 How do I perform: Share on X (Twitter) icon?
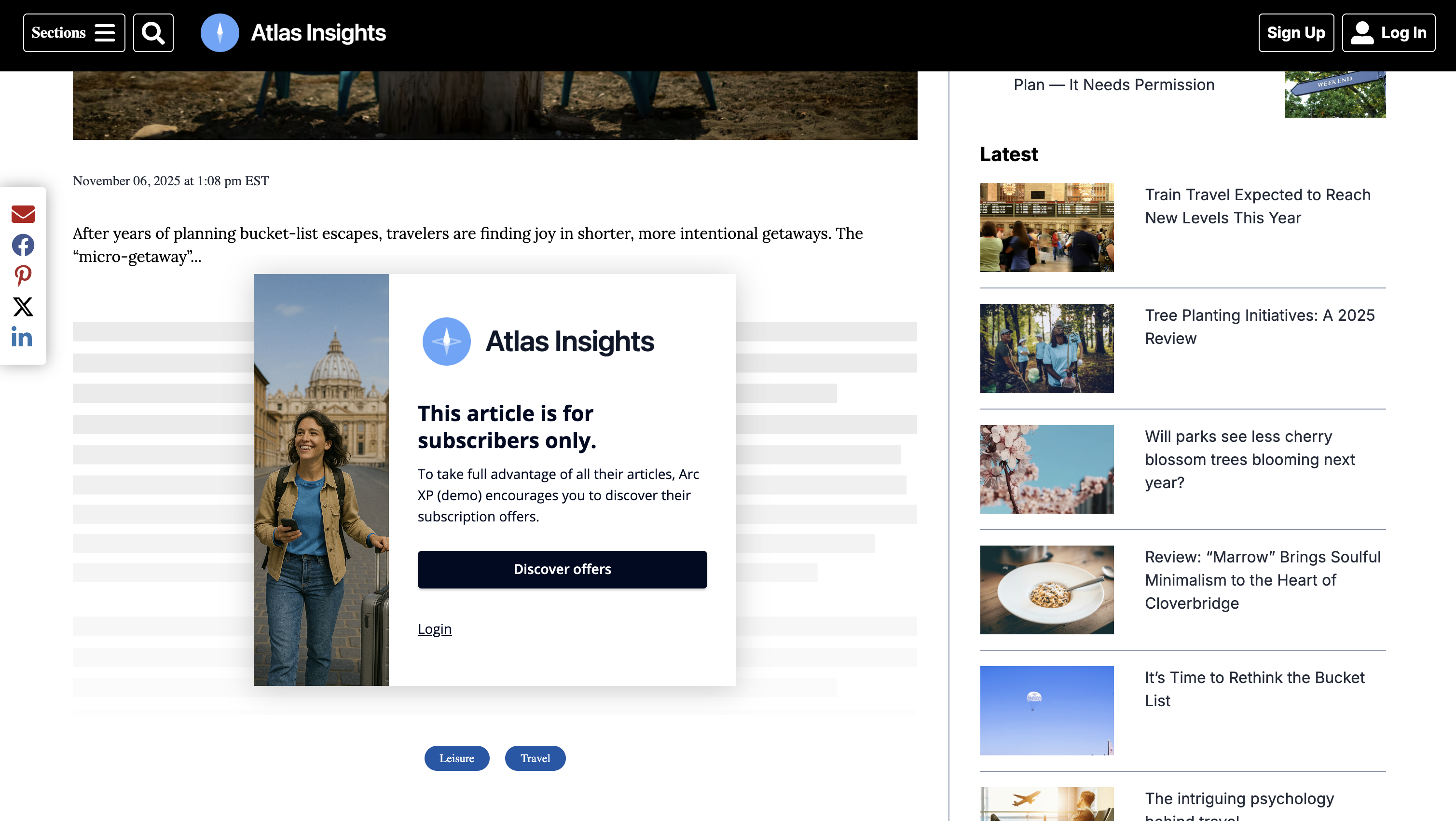(23, 307)
